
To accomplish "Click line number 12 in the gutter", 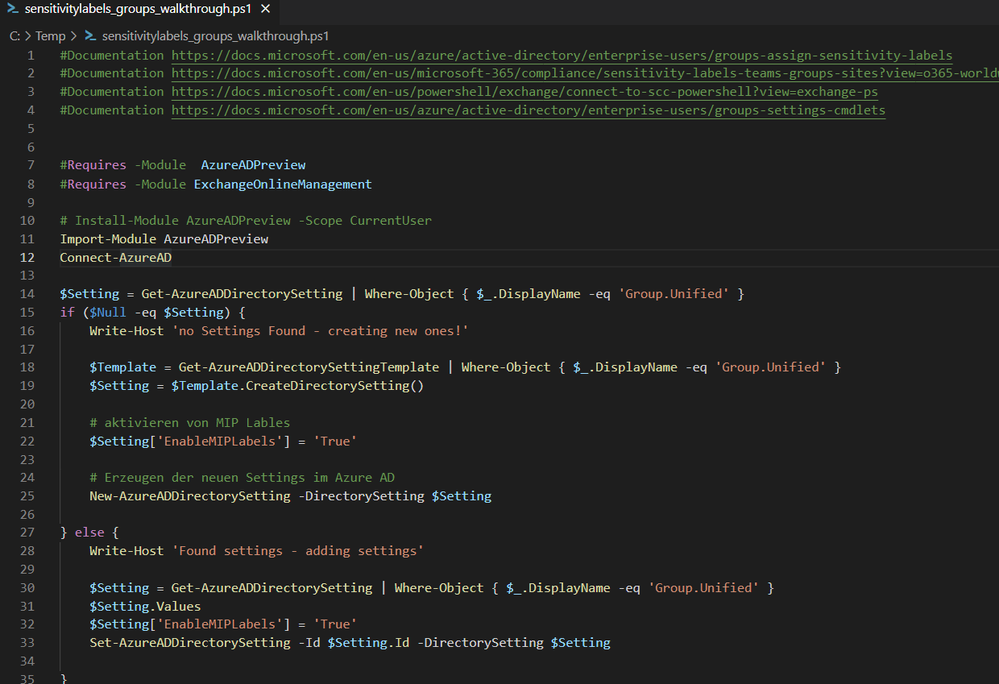I will (x=27, y=257).
